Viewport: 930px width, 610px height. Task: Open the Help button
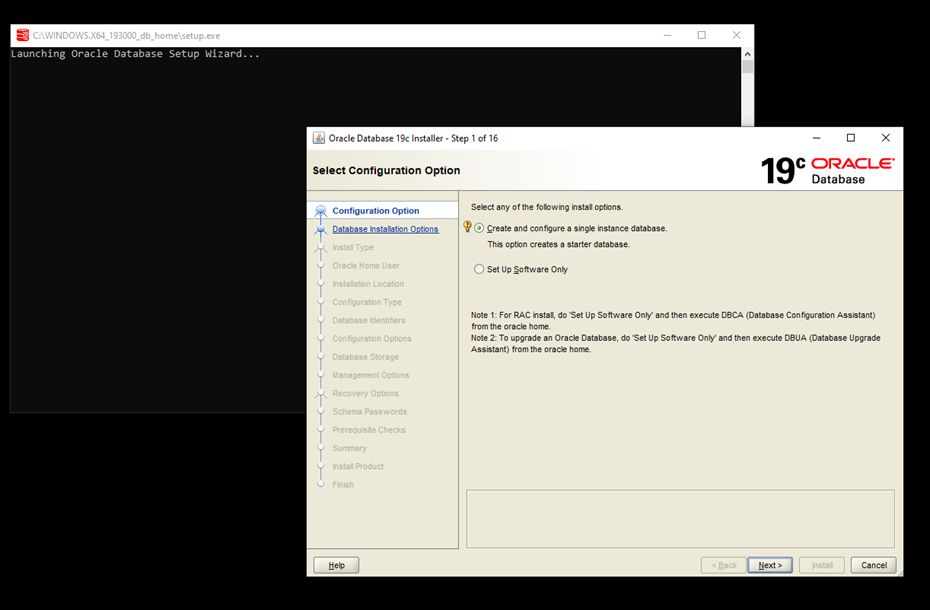point(336,565)
